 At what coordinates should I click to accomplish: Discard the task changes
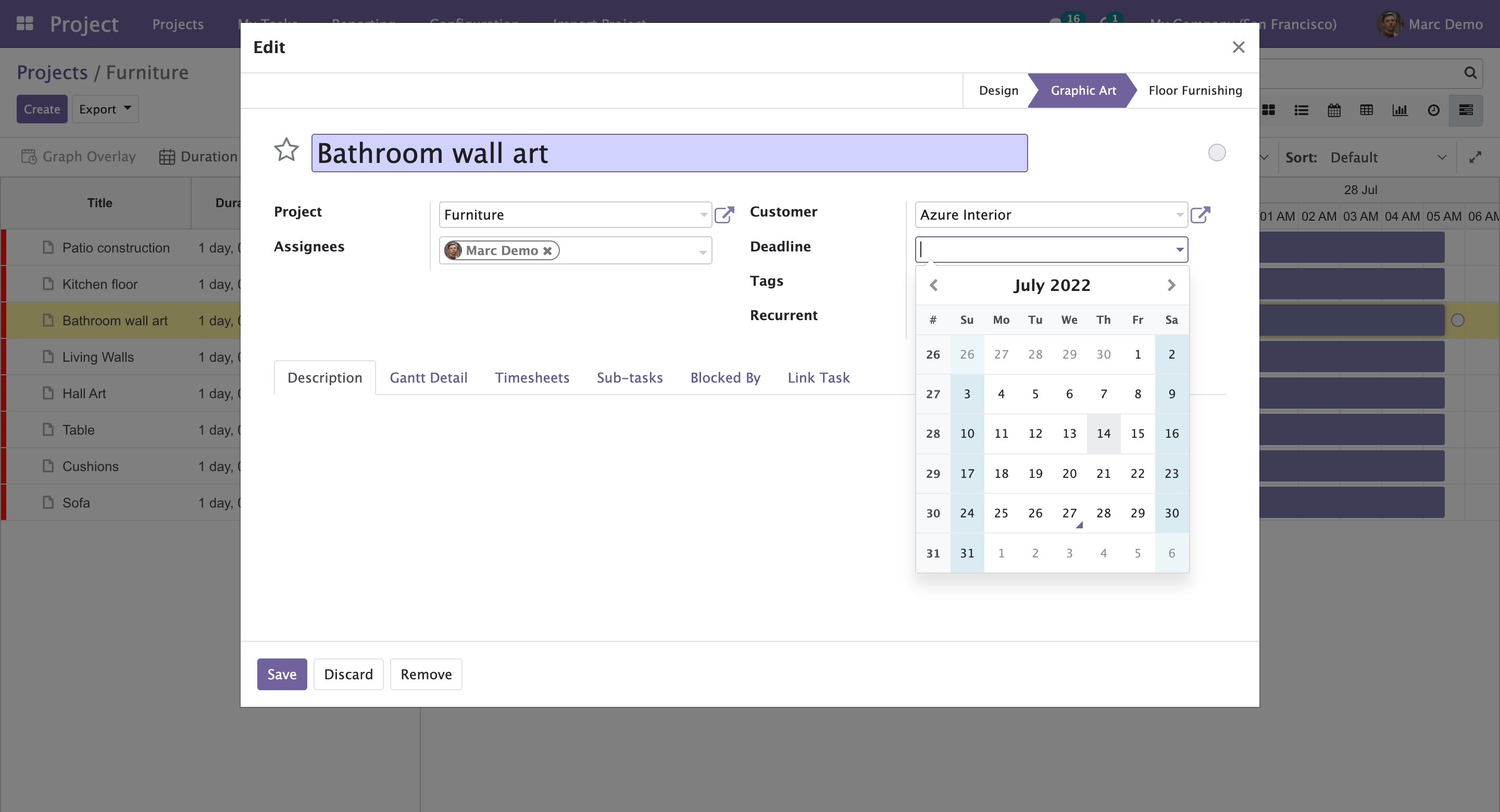348,674
